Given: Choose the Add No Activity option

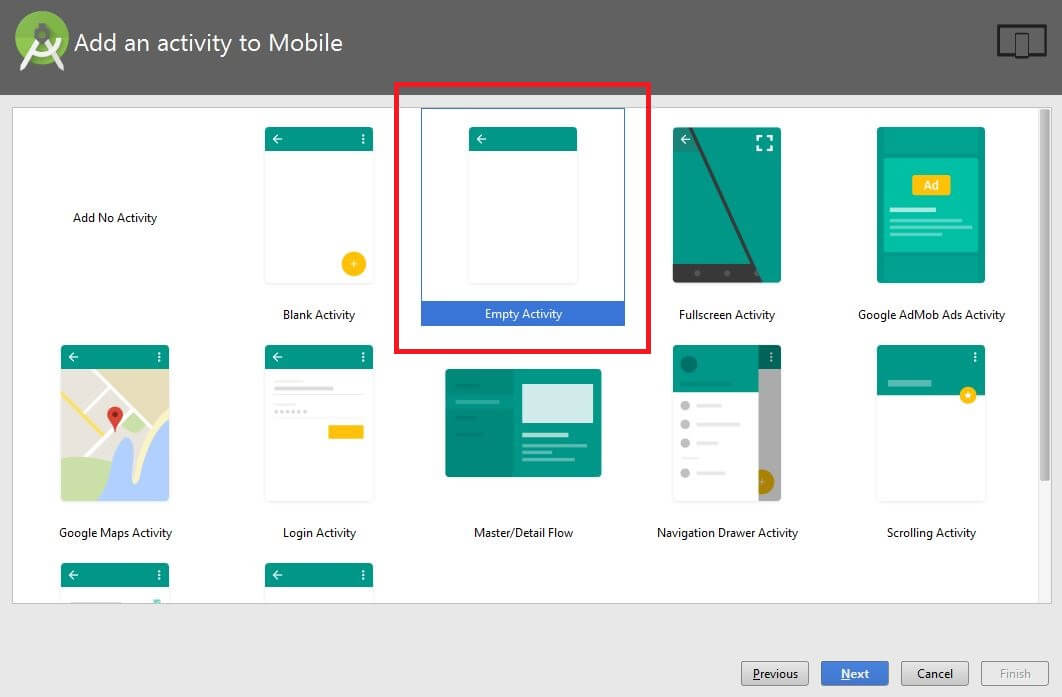Looking at the screenshot, I should click(114, 217).
